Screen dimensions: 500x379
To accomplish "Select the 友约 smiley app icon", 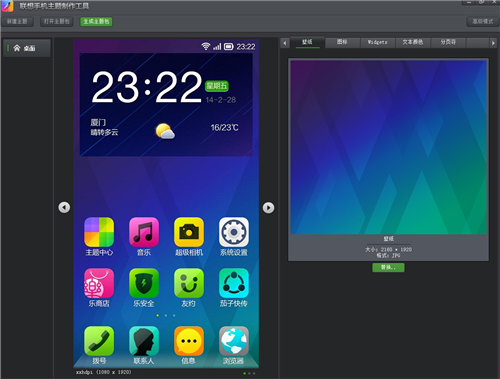I will pyautogui.click(x=189, y=283).
